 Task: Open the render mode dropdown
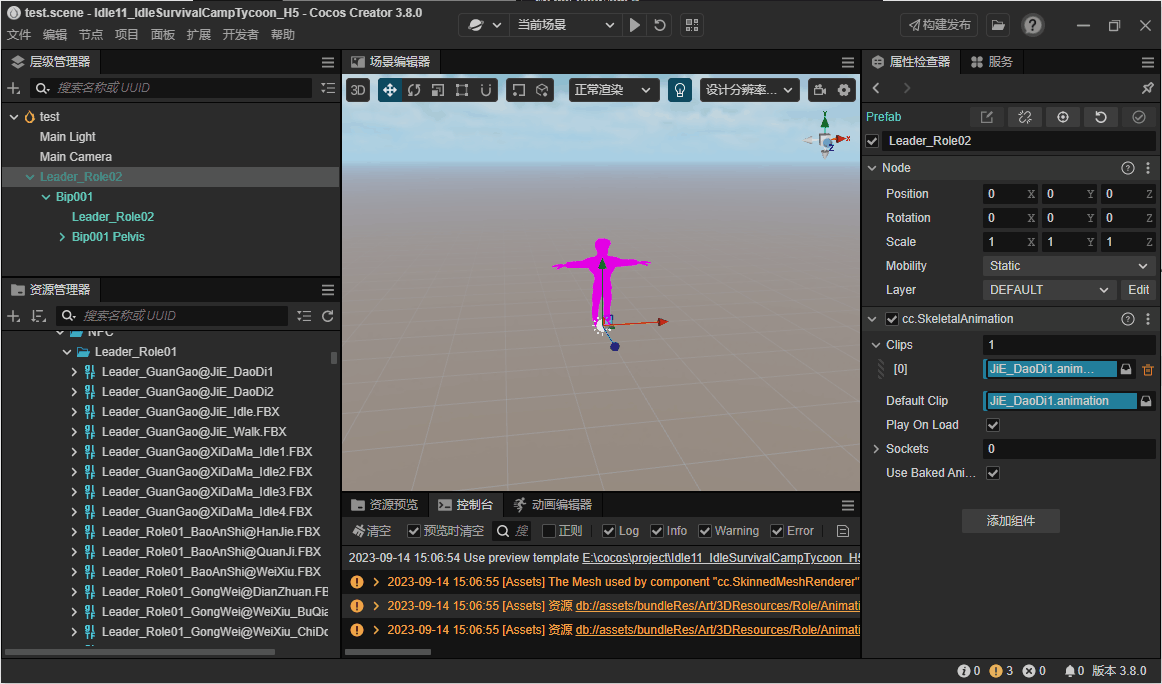pos(613,90)
